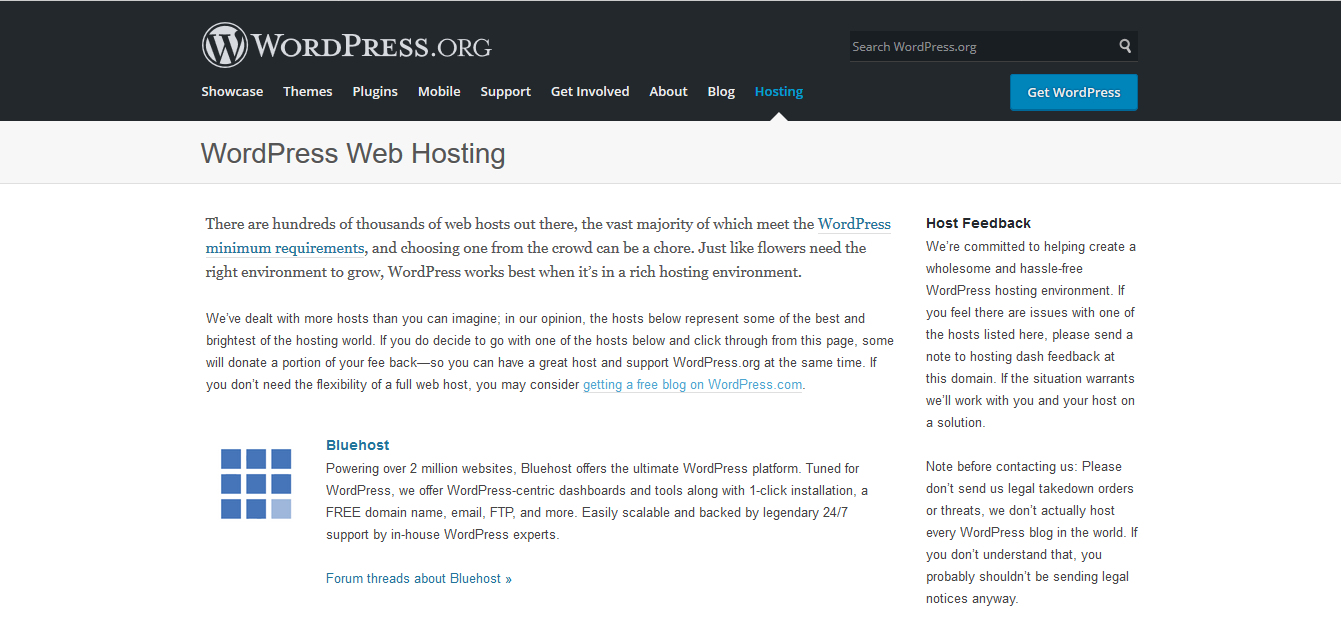Open the About page
This screenshot has height=625, width=1341.
(x=668, y=91)
